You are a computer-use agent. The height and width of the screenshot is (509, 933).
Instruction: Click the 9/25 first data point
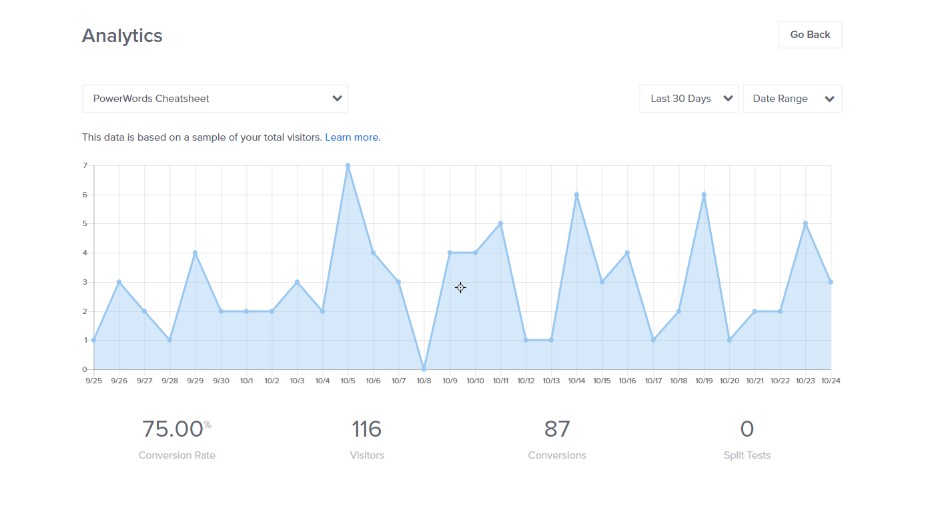point(94,340)
